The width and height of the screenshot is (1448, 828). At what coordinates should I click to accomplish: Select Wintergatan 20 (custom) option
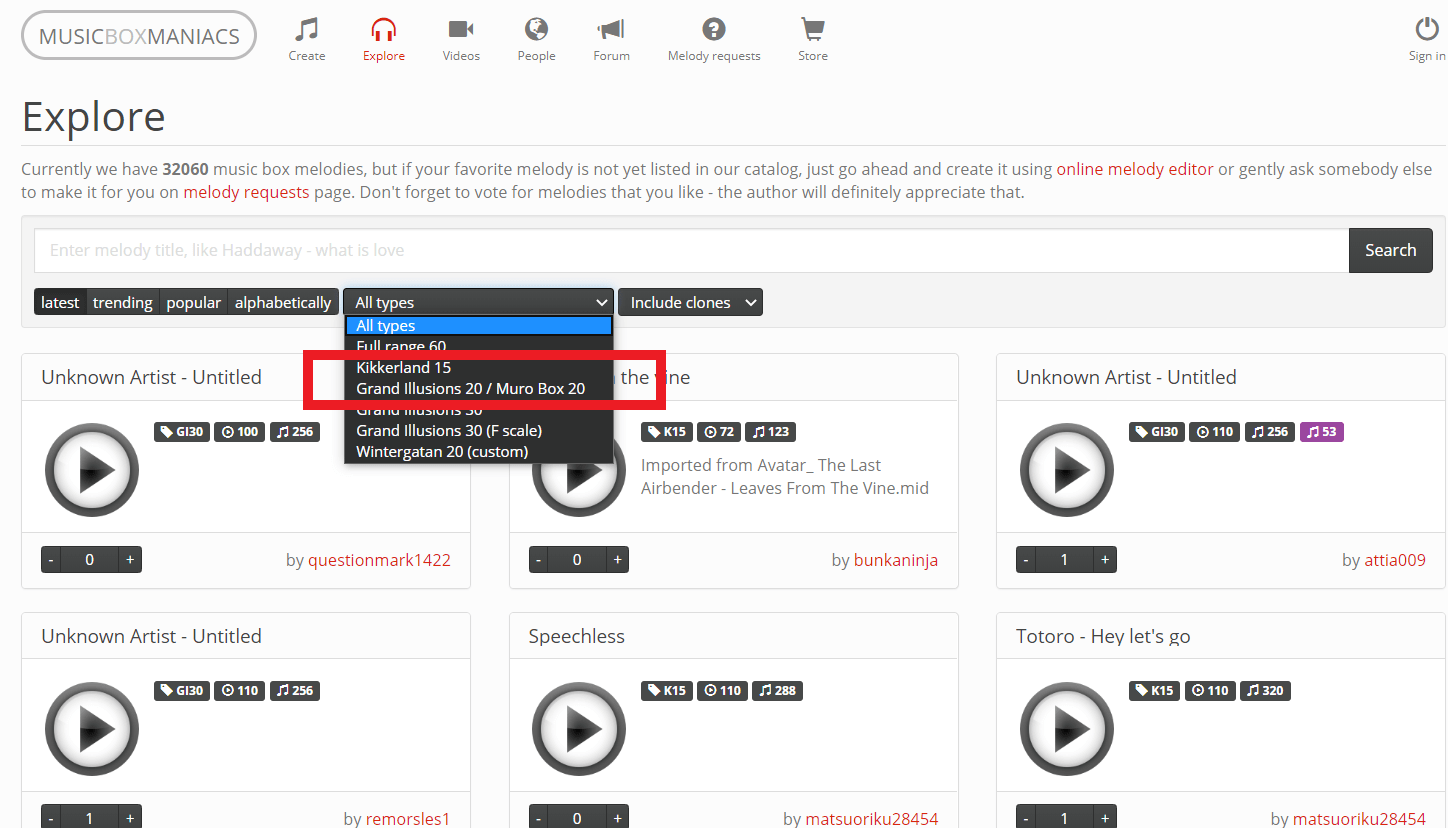pyautogui.click(x=442, y=452)
